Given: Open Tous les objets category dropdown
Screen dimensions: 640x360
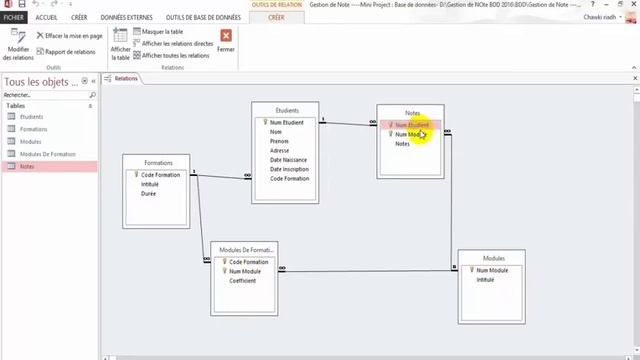Looking at the screenshot, I should point(84,81).
